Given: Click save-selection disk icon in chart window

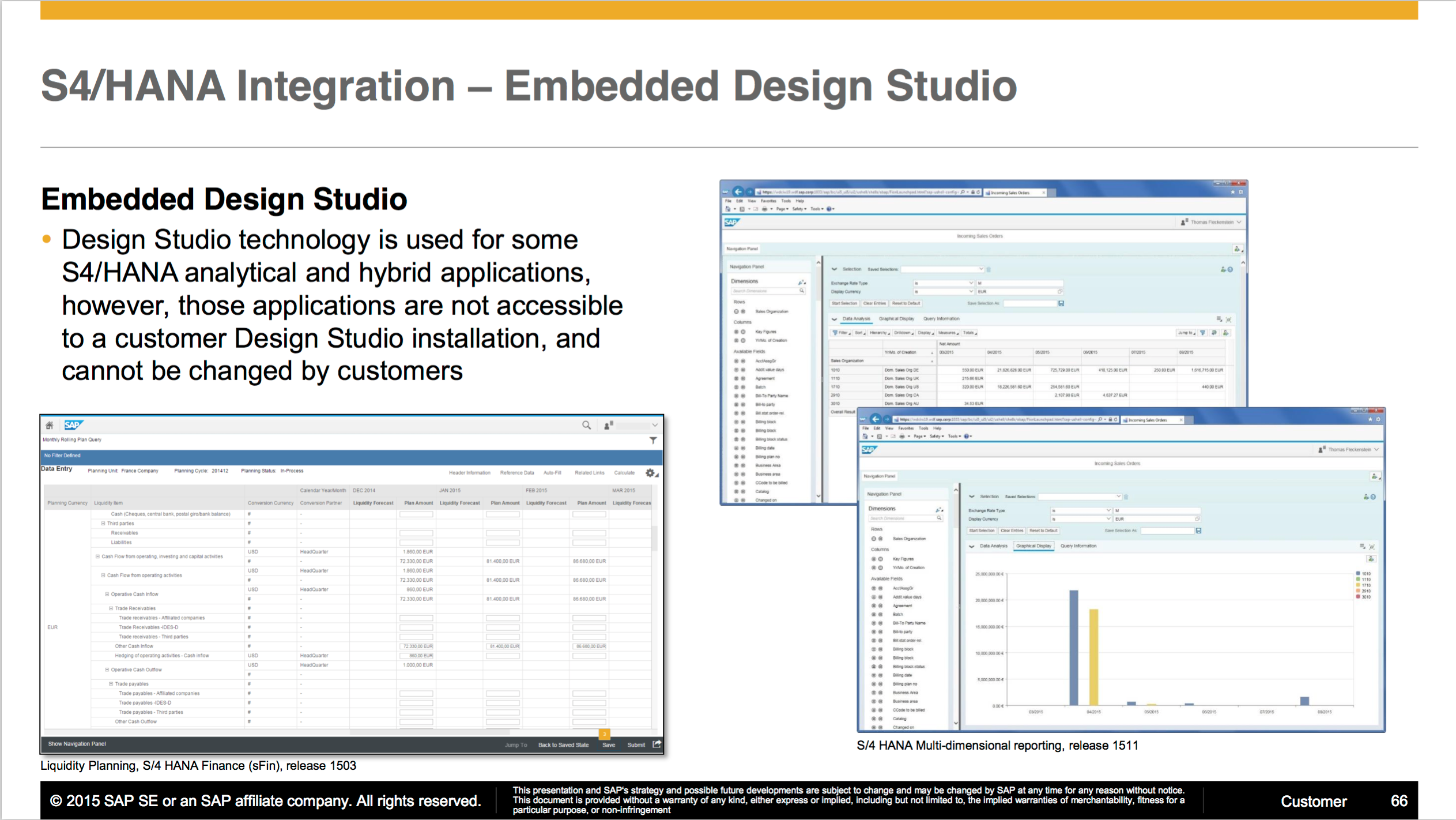Looking at the screenshot, I should pyautogui.click(x=1199, y=531).
